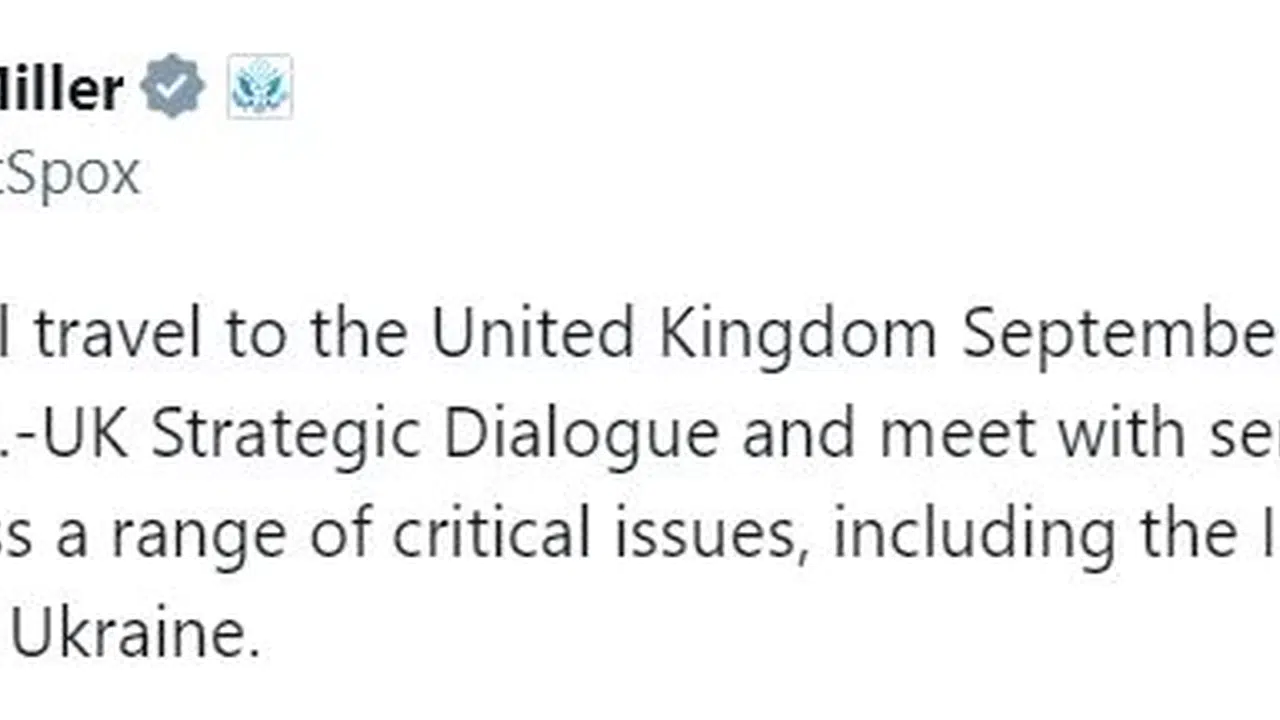Image resolution: width=1280 pixels, height=720 pixels.
Task: Click the words "United Kingdom" in the tweet
Action: tap(684, 335)
